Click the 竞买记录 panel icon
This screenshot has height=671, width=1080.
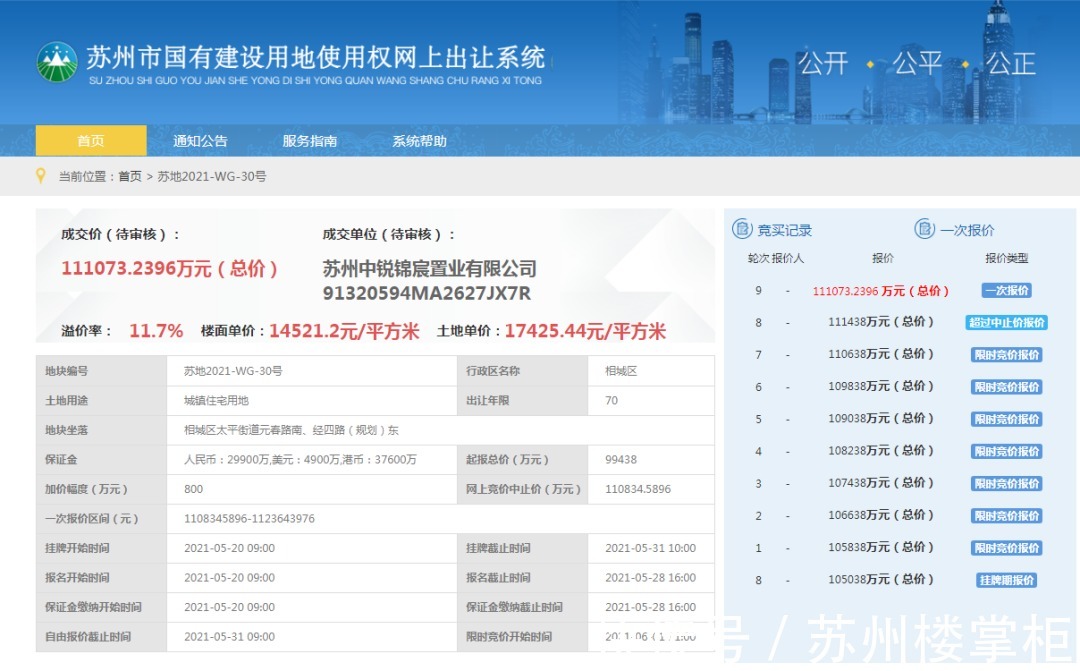(x=742, y=229)
